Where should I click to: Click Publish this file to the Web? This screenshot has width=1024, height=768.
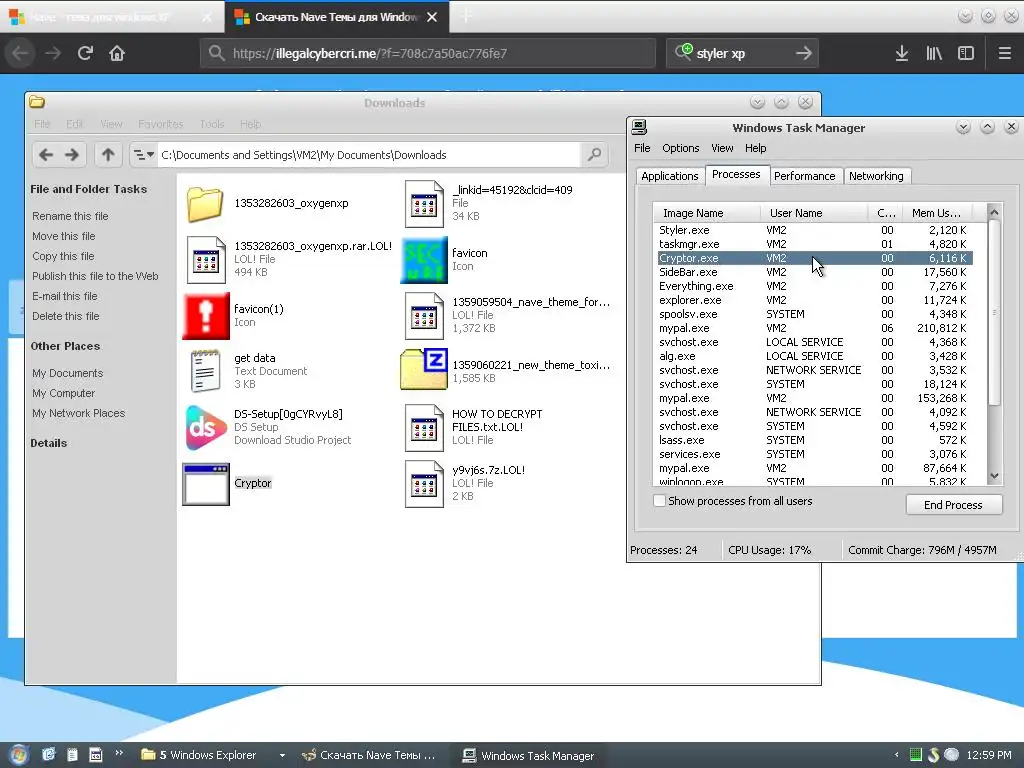tap(95, 276)
